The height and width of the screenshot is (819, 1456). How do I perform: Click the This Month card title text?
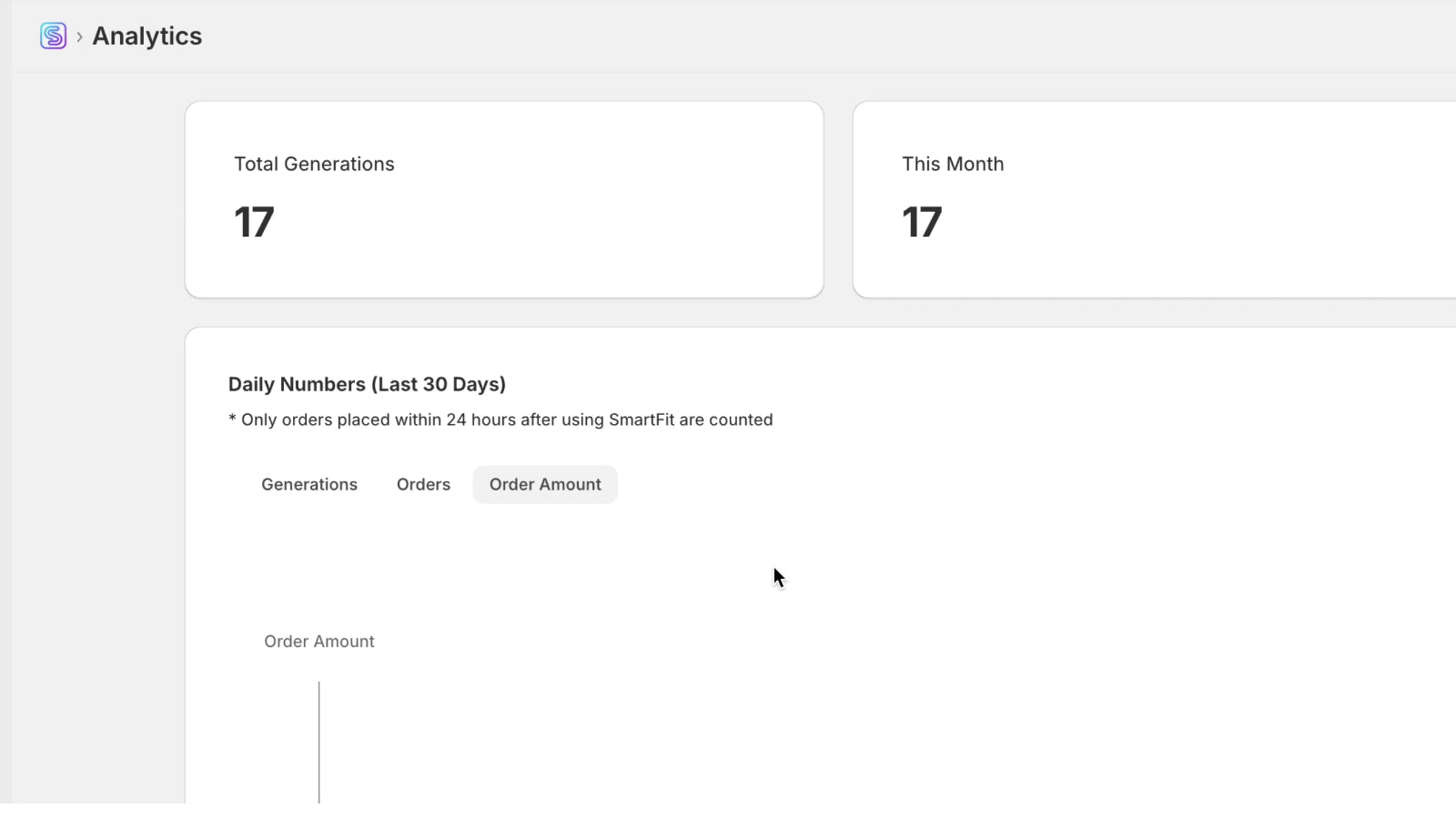coord(952,164)
